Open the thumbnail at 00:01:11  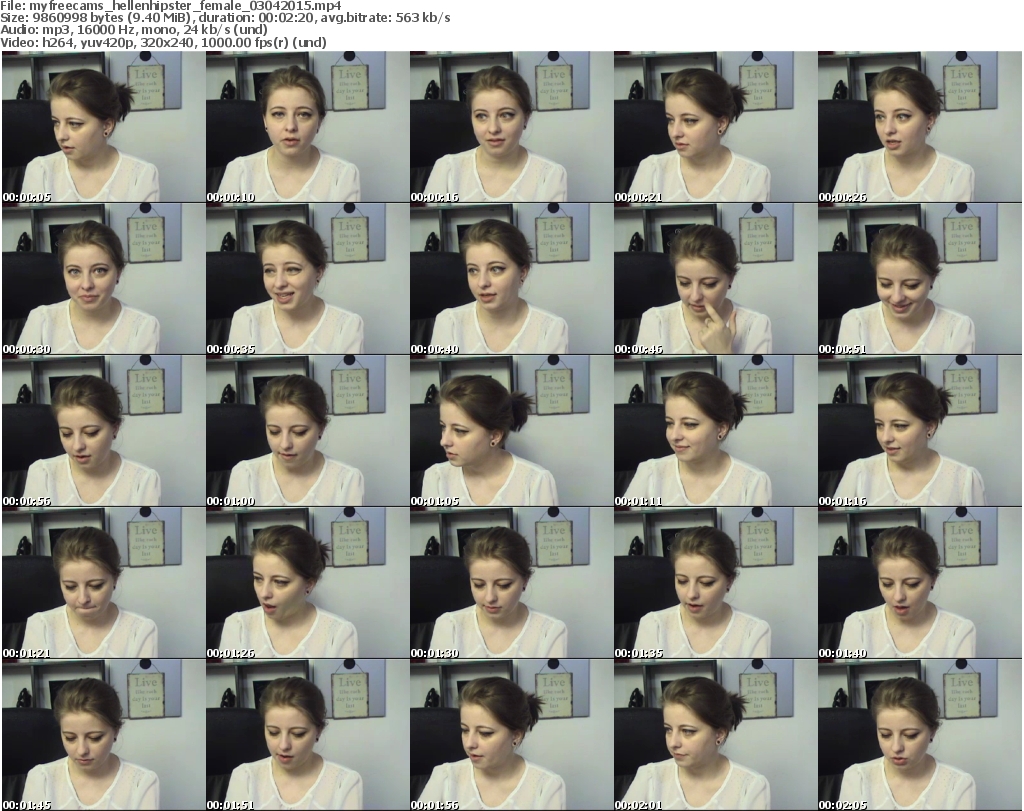(715, 431)
